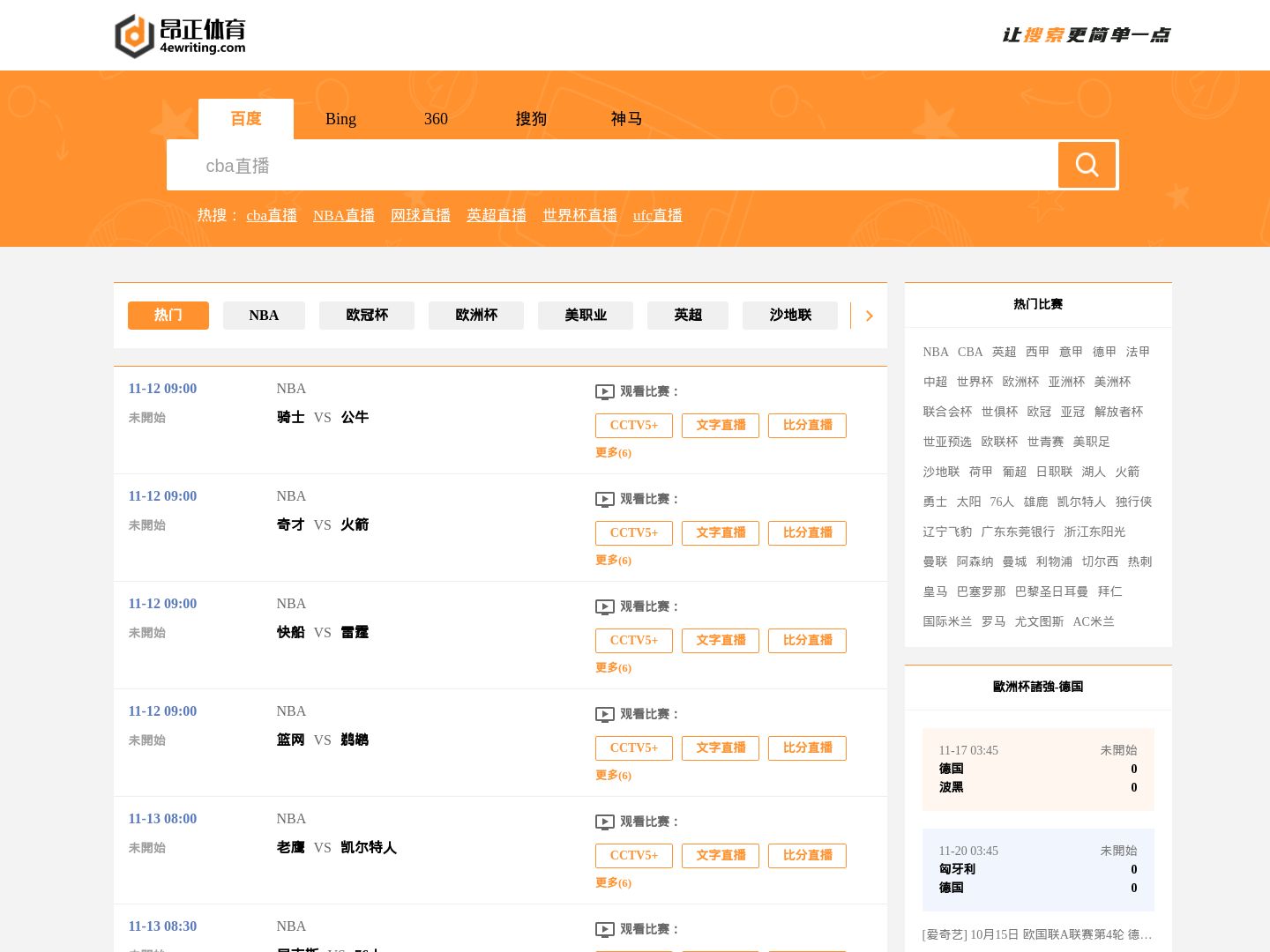Switch to the Bing search tab

pyautogui.click(x=340, y=119)
